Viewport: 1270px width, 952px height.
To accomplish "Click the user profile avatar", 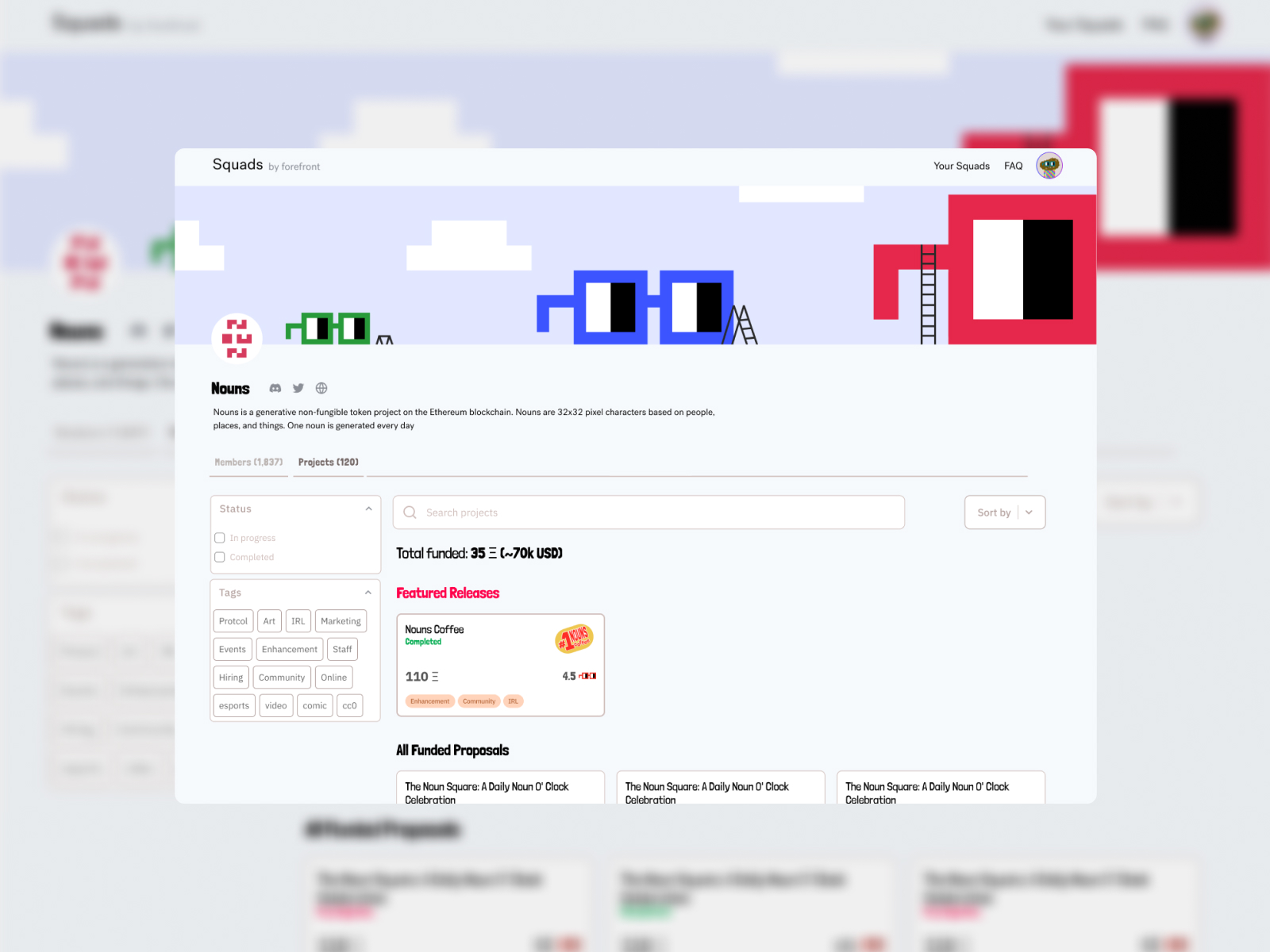I will 1049,166.
